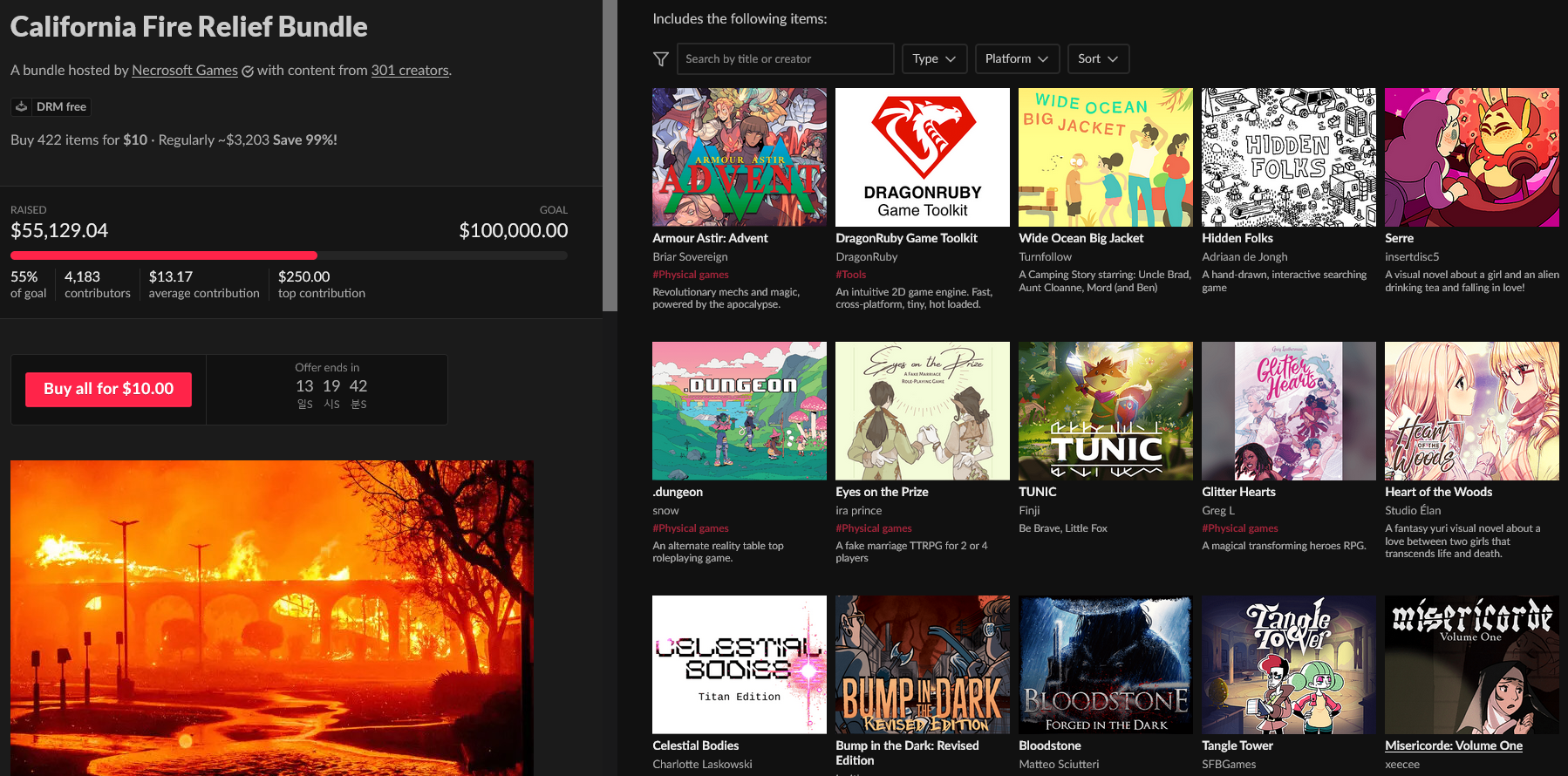Click the Buy all for $10.00 button

point(109,389)
